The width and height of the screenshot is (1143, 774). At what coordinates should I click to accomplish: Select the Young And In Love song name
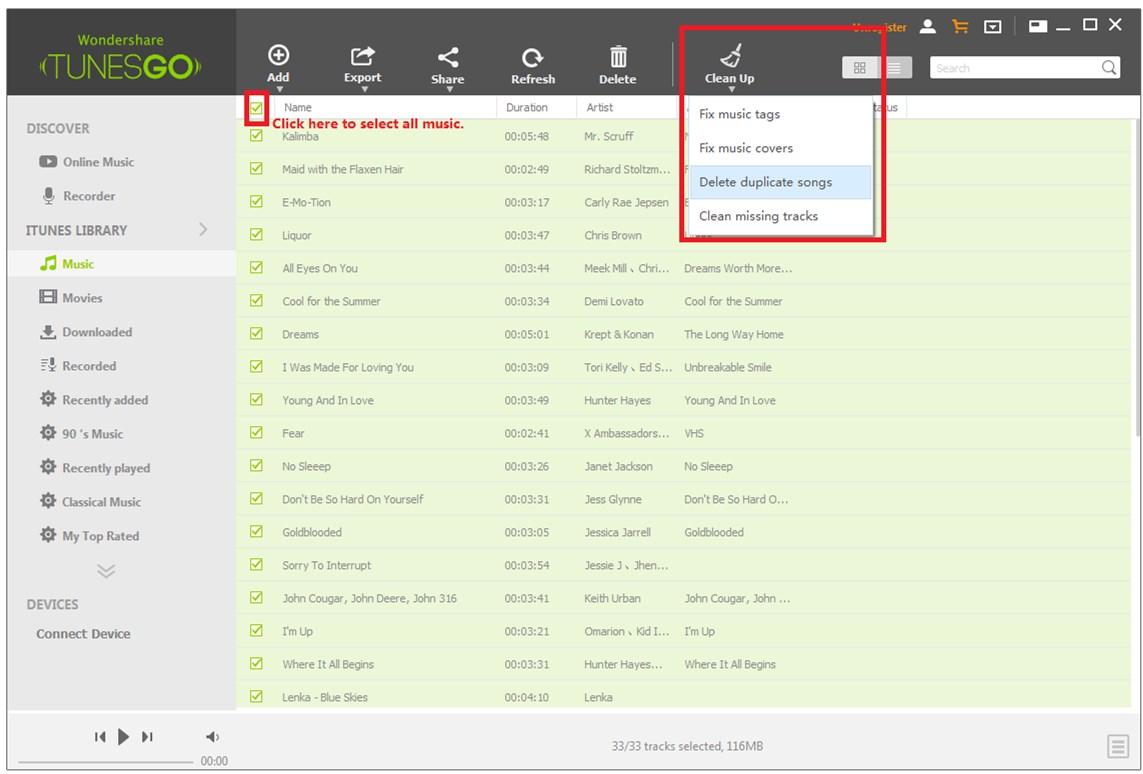[x=328, y=400]
